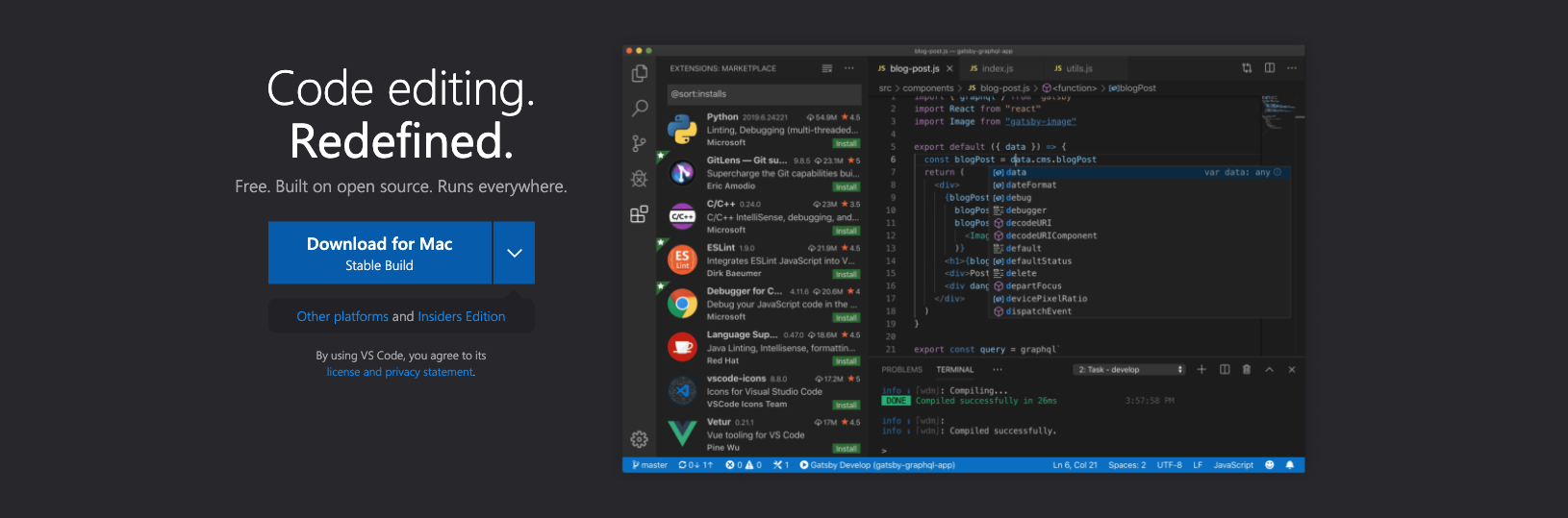Install the Python extension
This screenshot has height=518, width=1568.
847,143
